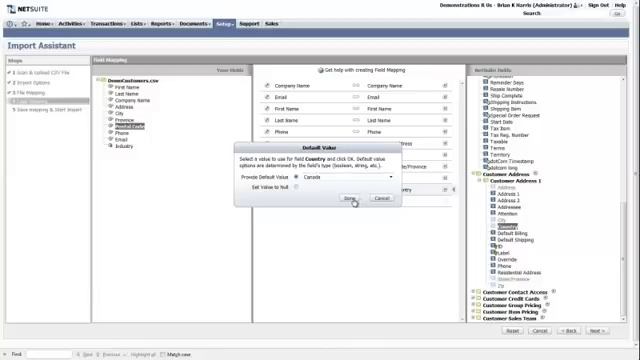
Task: Click the Help link in header
Action: point(620,5)
